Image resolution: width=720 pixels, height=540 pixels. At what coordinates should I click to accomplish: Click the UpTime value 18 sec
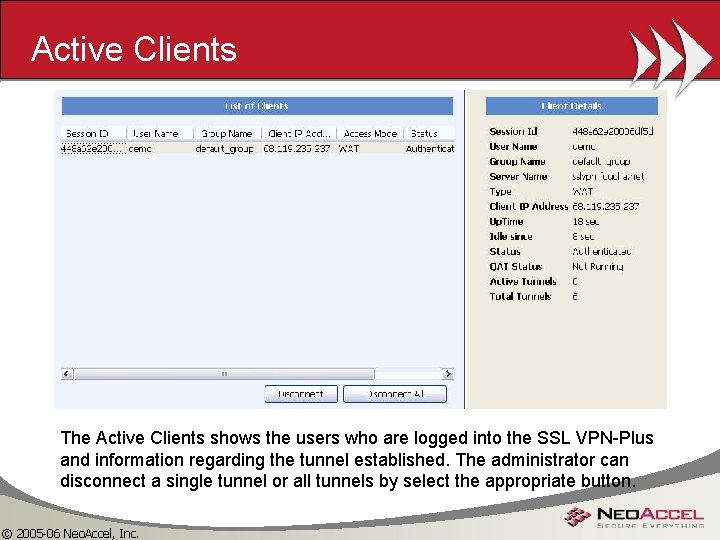coord(585,222)
